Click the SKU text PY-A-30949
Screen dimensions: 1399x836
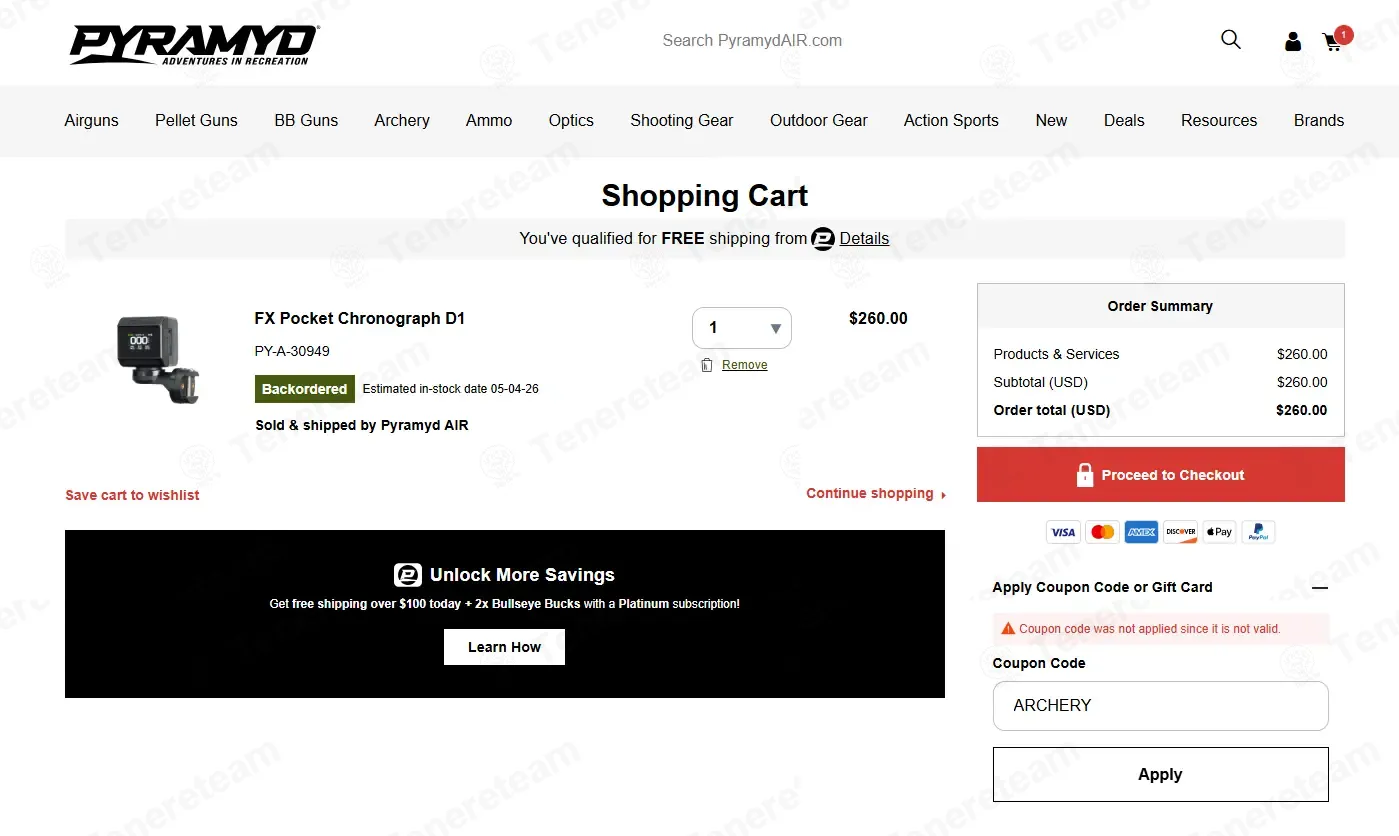coord(292,352)
